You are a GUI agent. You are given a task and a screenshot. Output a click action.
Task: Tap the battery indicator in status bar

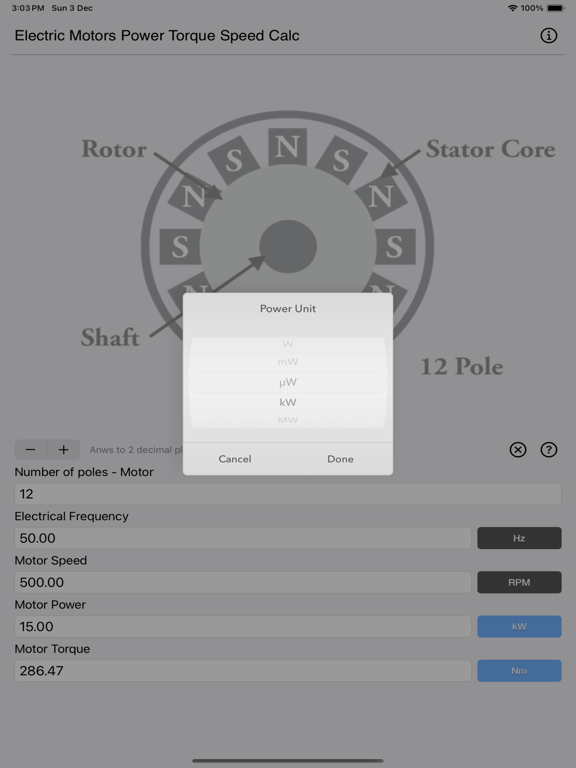(x=555, y=8)
